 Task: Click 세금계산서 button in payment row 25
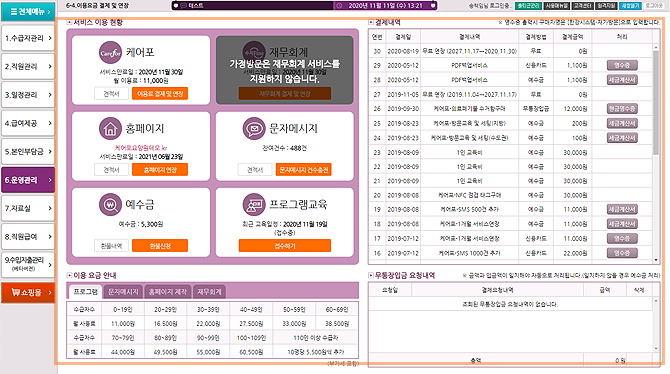click(x=622, y=123)
